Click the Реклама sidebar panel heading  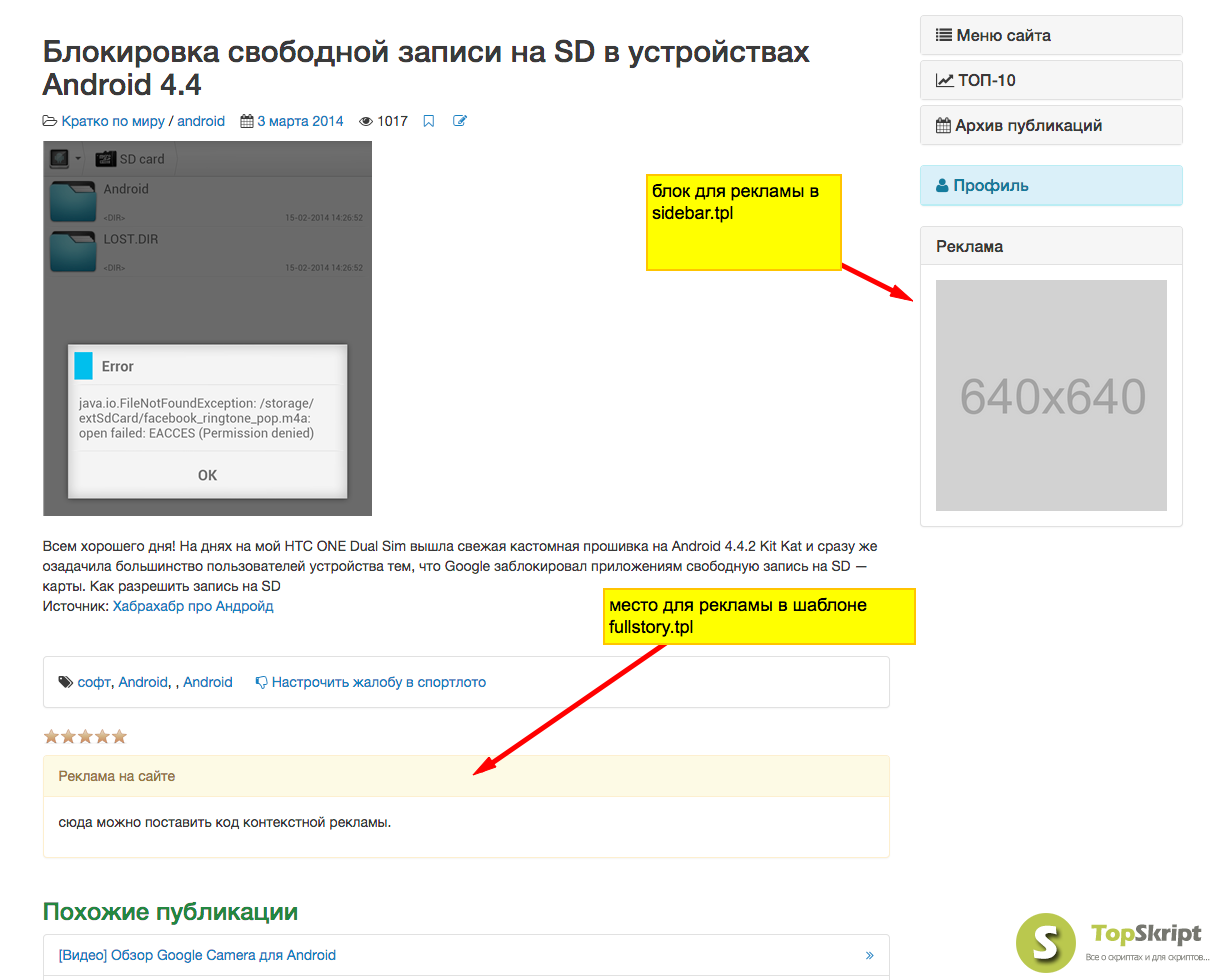1051,246
